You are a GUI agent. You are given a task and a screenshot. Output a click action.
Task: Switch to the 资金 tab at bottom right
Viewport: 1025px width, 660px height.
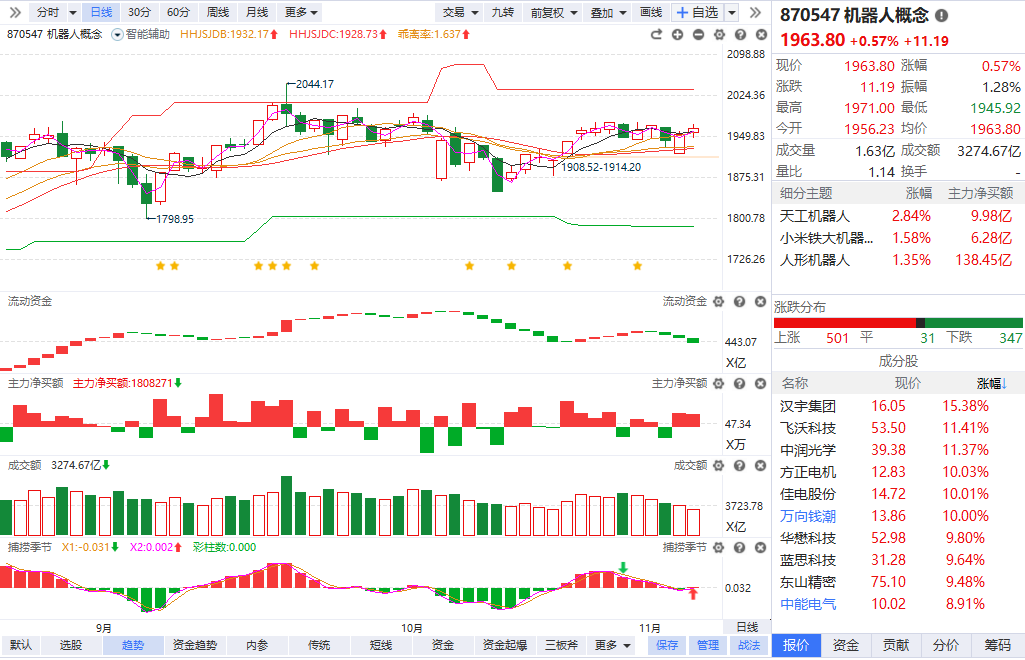(846, 645)
